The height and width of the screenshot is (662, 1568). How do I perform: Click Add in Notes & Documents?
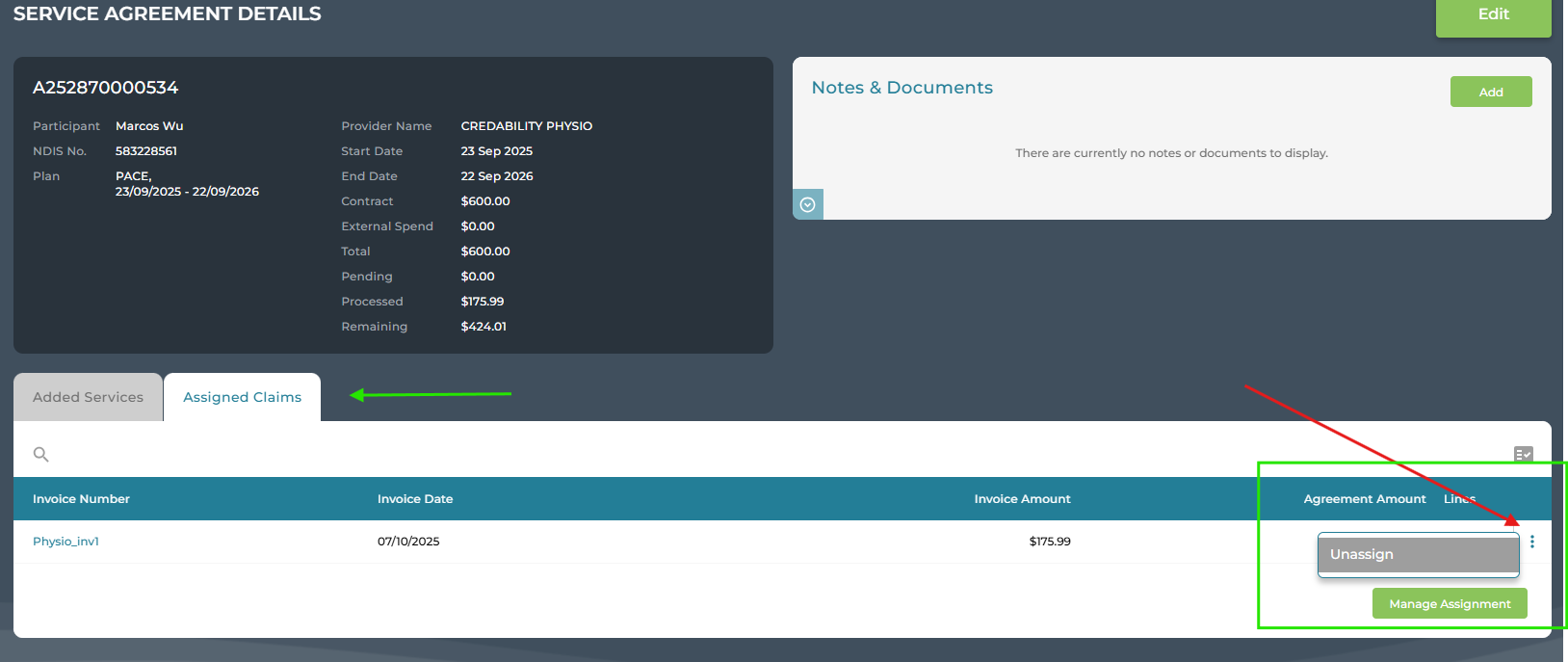tap(1490, 92)
